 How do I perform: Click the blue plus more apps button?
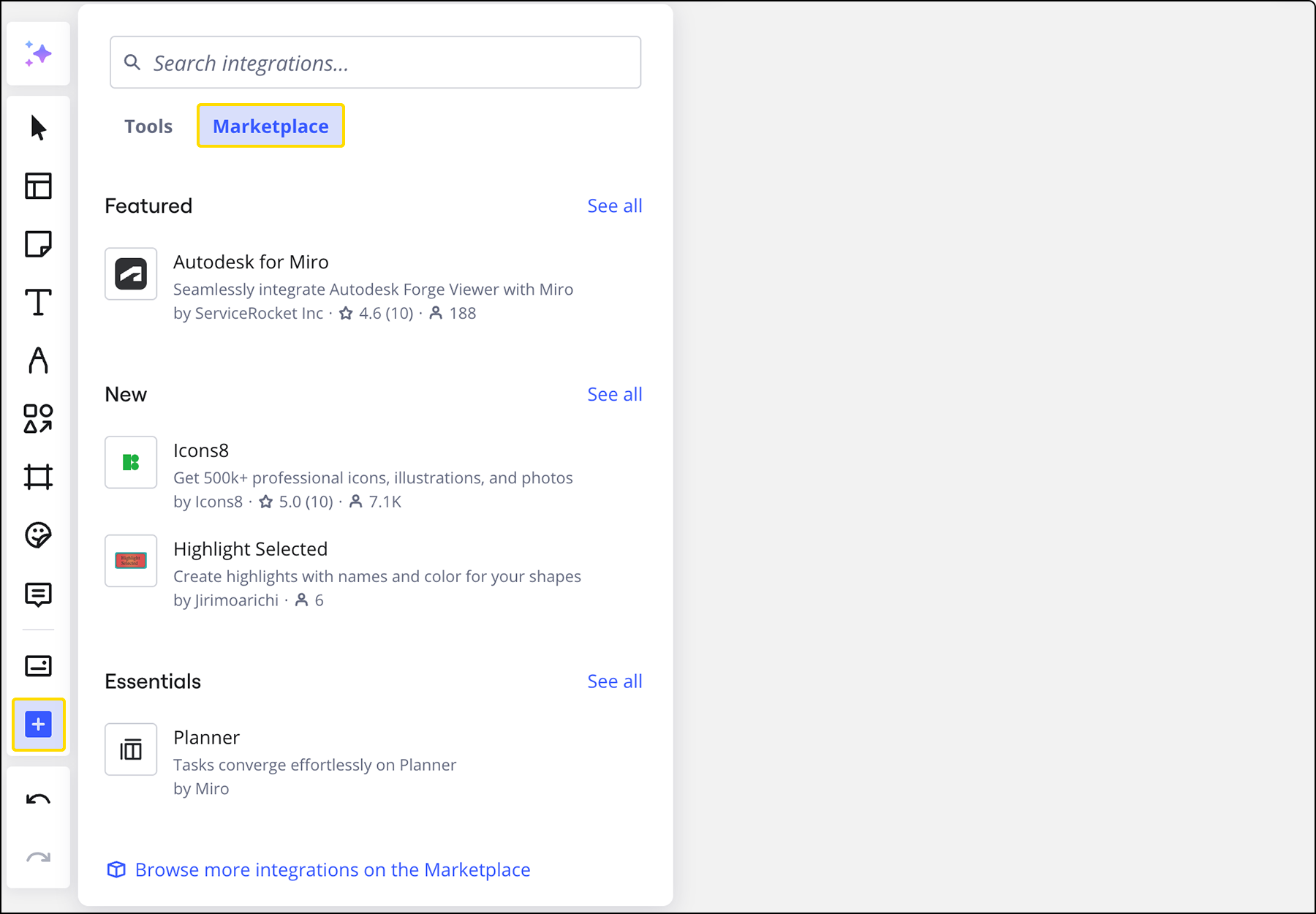coord(38,725)
